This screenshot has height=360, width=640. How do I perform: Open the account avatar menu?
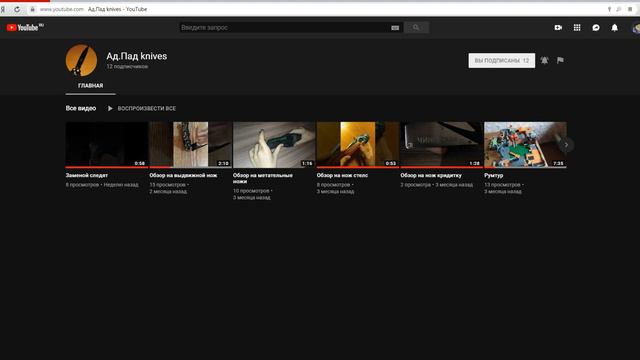pos(636,28)
